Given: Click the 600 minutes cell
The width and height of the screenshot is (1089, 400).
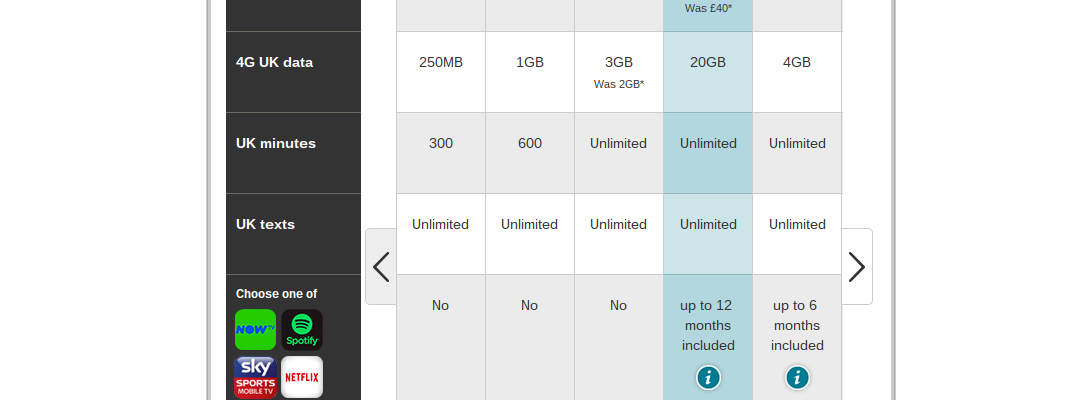Looking at the screenshot, I should click(530, 153).
